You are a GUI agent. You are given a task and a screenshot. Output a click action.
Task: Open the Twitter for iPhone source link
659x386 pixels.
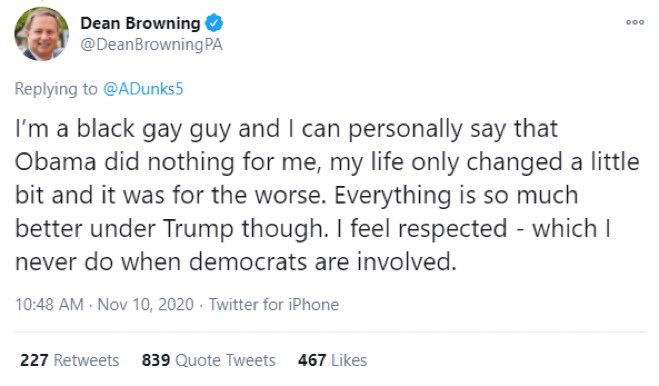click(274, 304)
